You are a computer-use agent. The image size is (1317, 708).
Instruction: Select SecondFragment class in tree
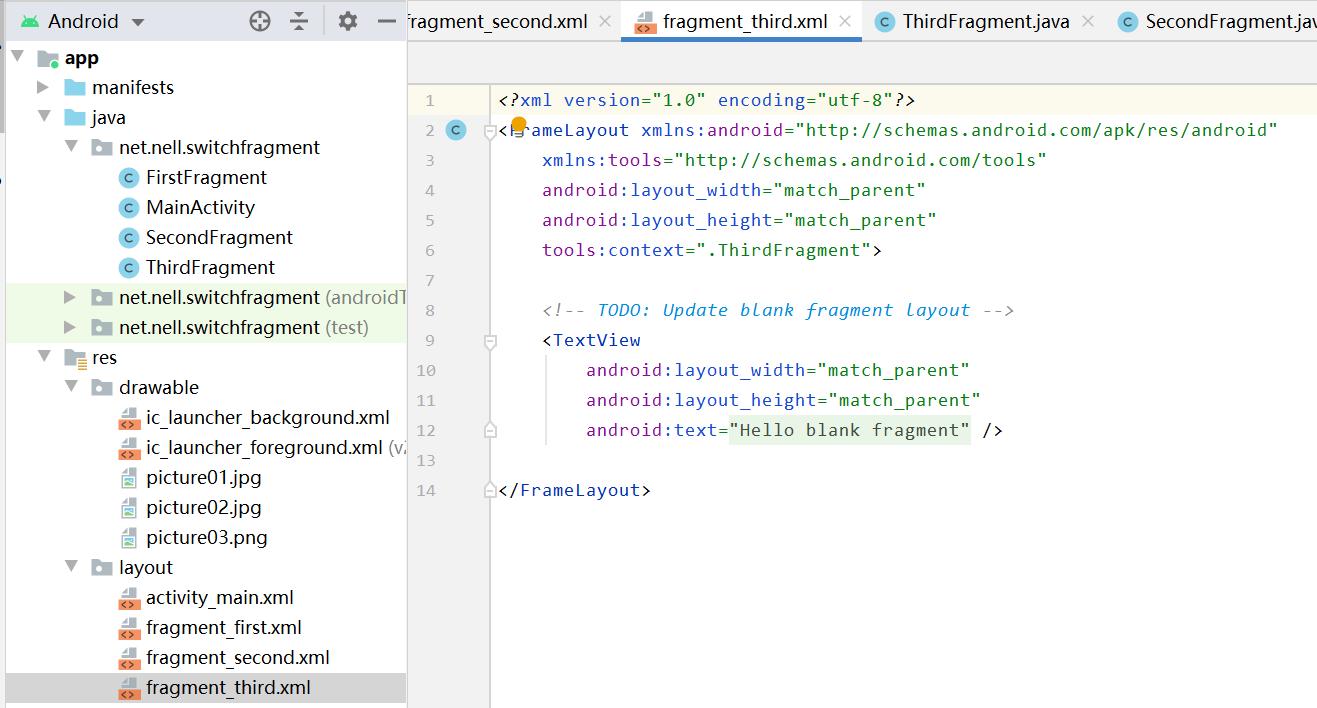pos(219,238)
